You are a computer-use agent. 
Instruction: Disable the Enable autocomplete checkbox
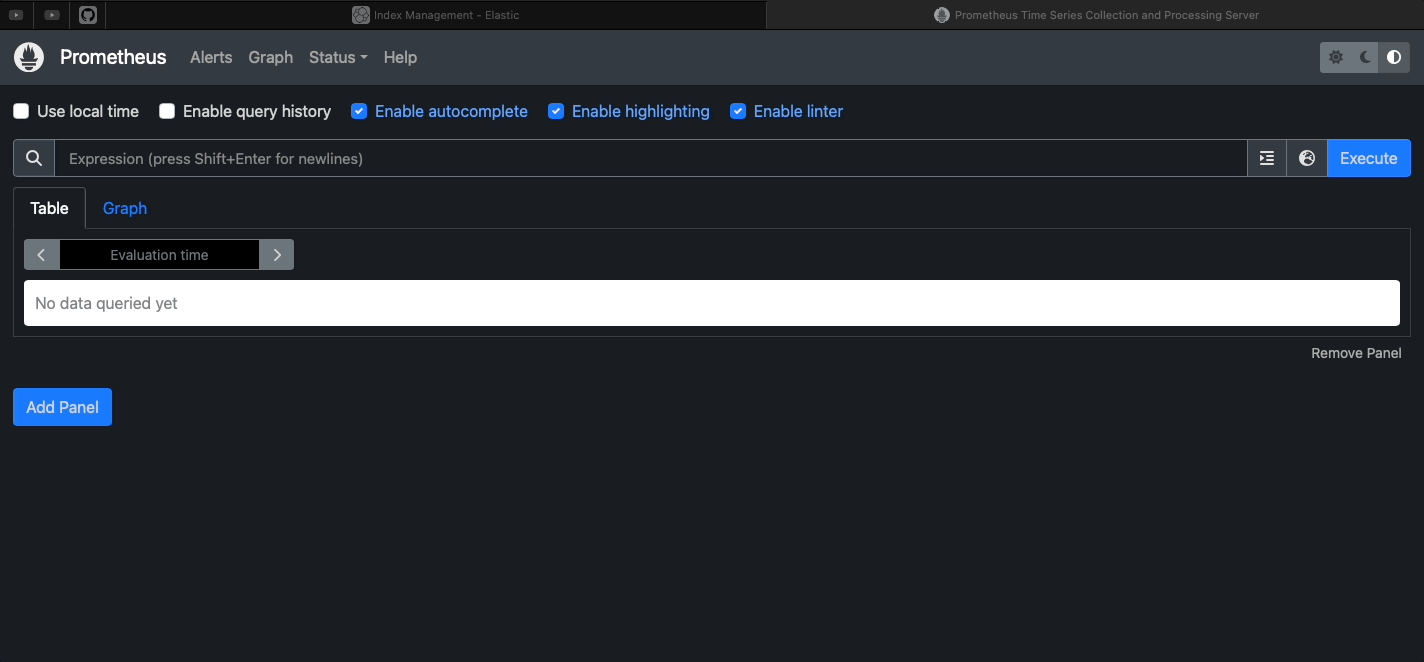[359, 111]
